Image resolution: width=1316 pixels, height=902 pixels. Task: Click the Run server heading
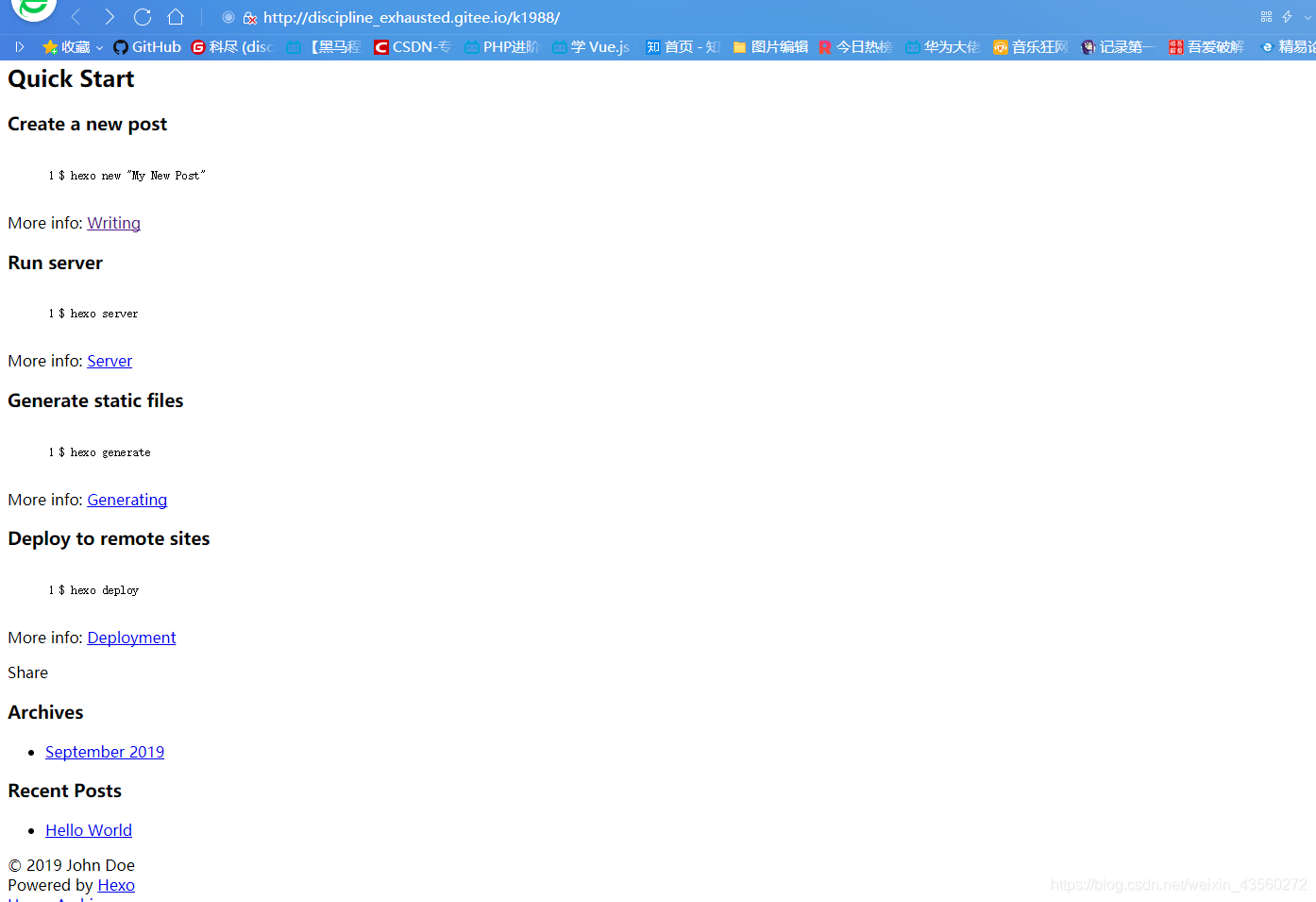coord(55,263)
